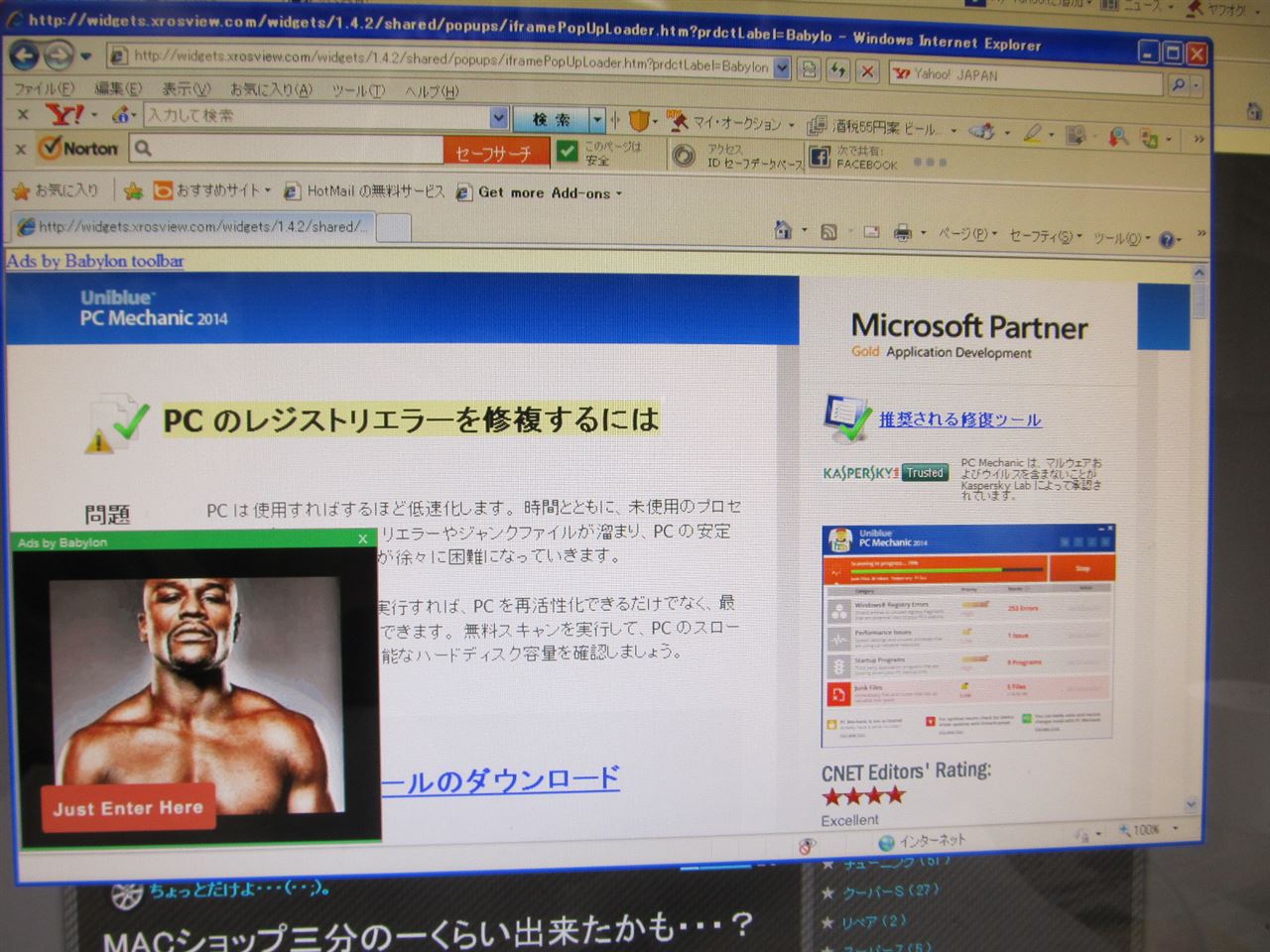Click the Print icon

click(x=903, y=234)
